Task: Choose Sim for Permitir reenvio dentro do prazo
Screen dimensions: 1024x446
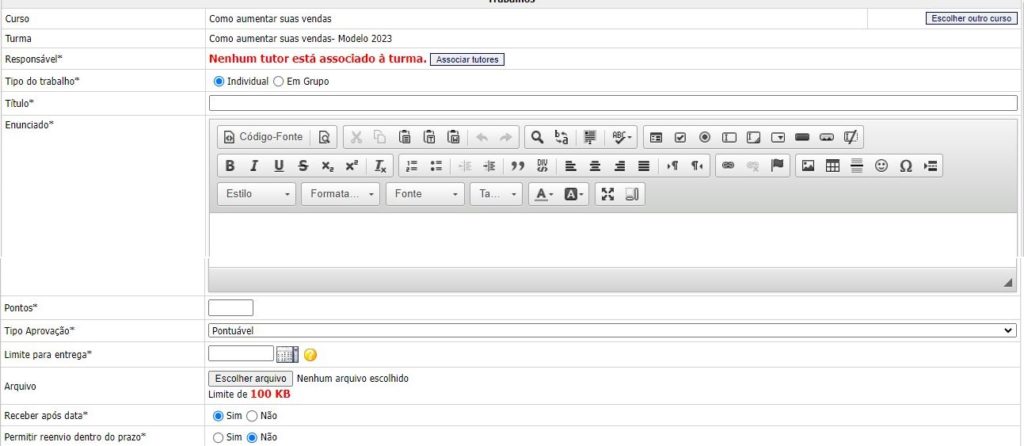Action: tap(219, 437)
